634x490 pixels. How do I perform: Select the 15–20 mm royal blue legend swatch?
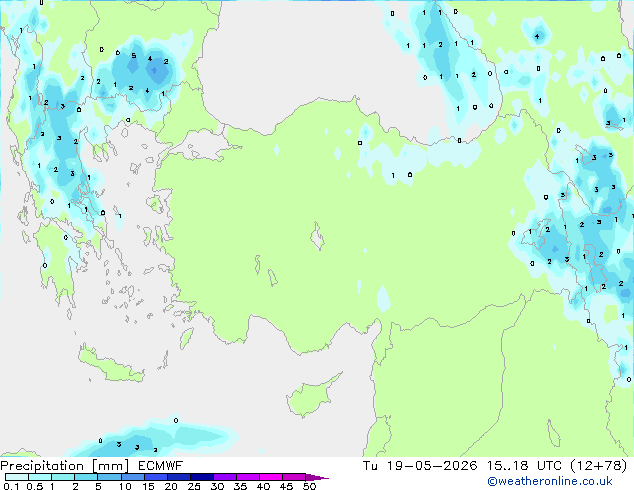click(155, 477)
